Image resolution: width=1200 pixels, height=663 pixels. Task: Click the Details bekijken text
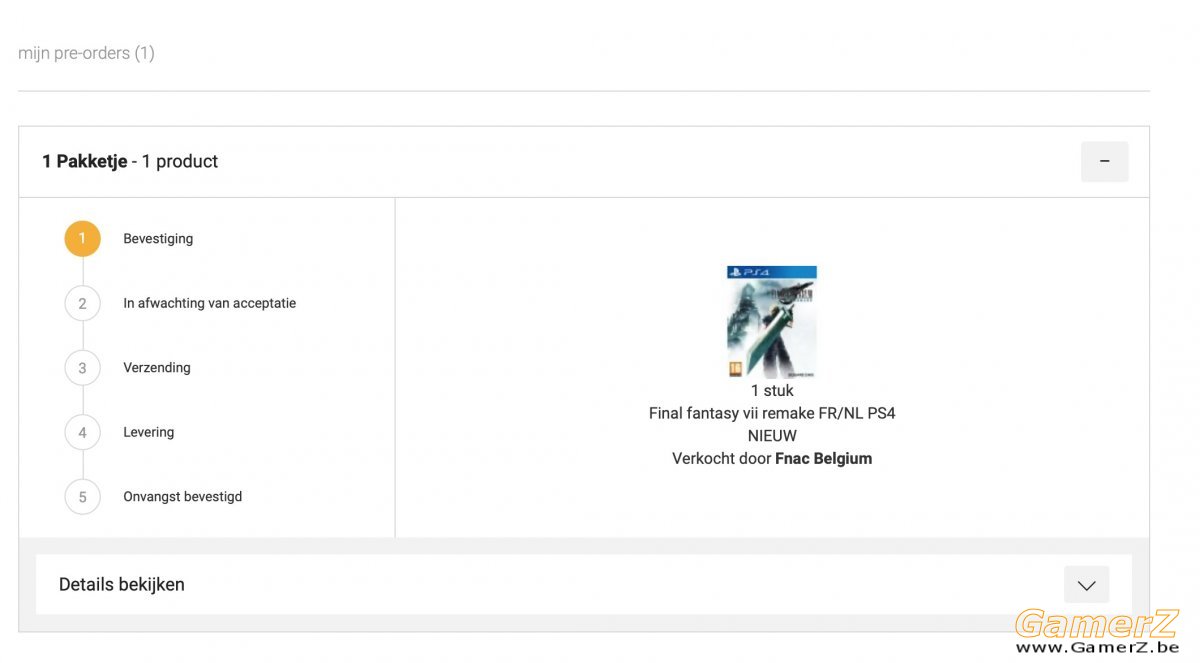122,585
